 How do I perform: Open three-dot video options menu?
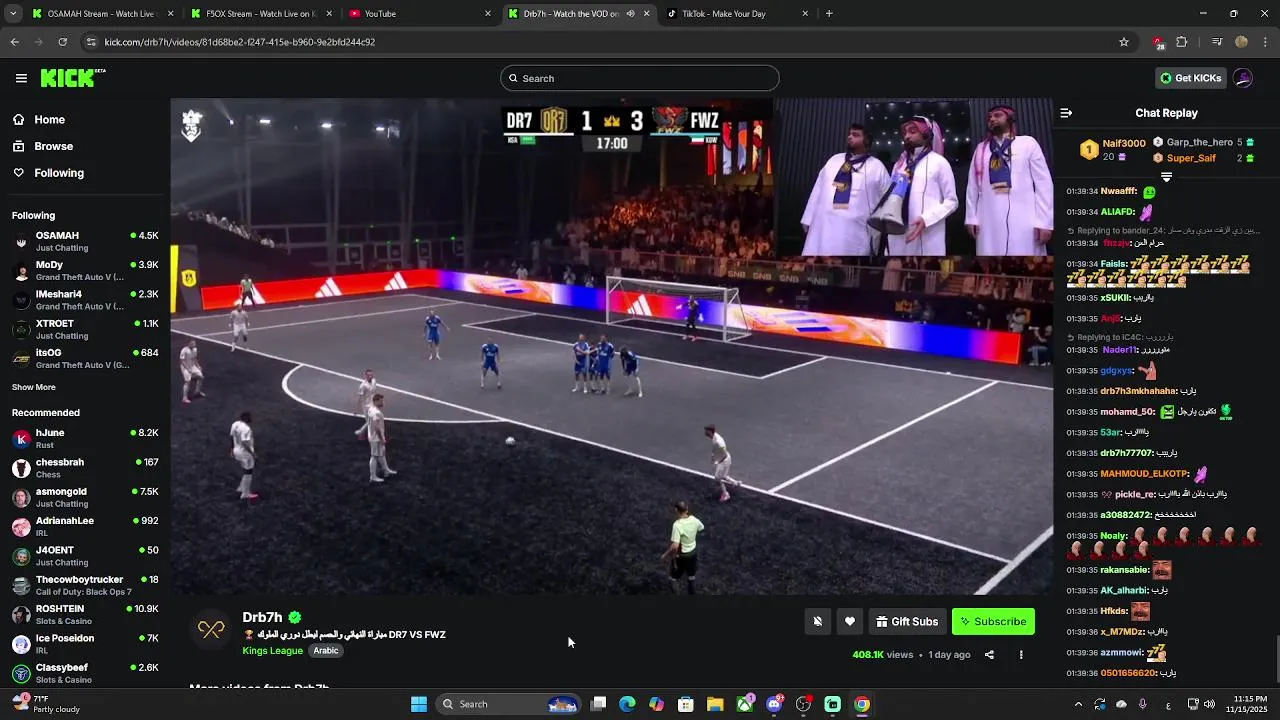1021,655
